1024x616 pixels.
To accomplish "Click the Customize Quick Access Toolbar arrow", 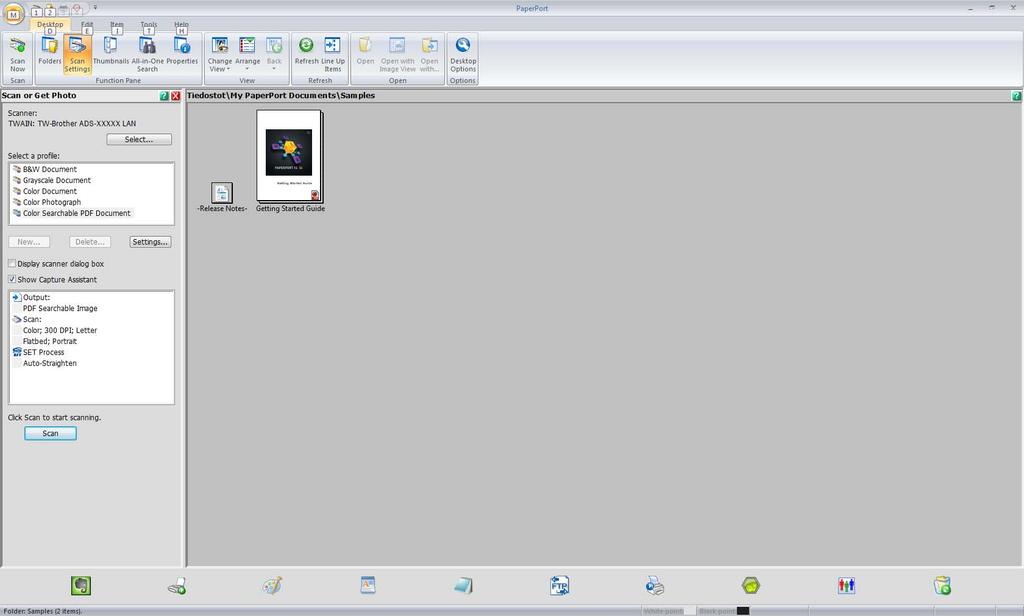I will (95, 8).
